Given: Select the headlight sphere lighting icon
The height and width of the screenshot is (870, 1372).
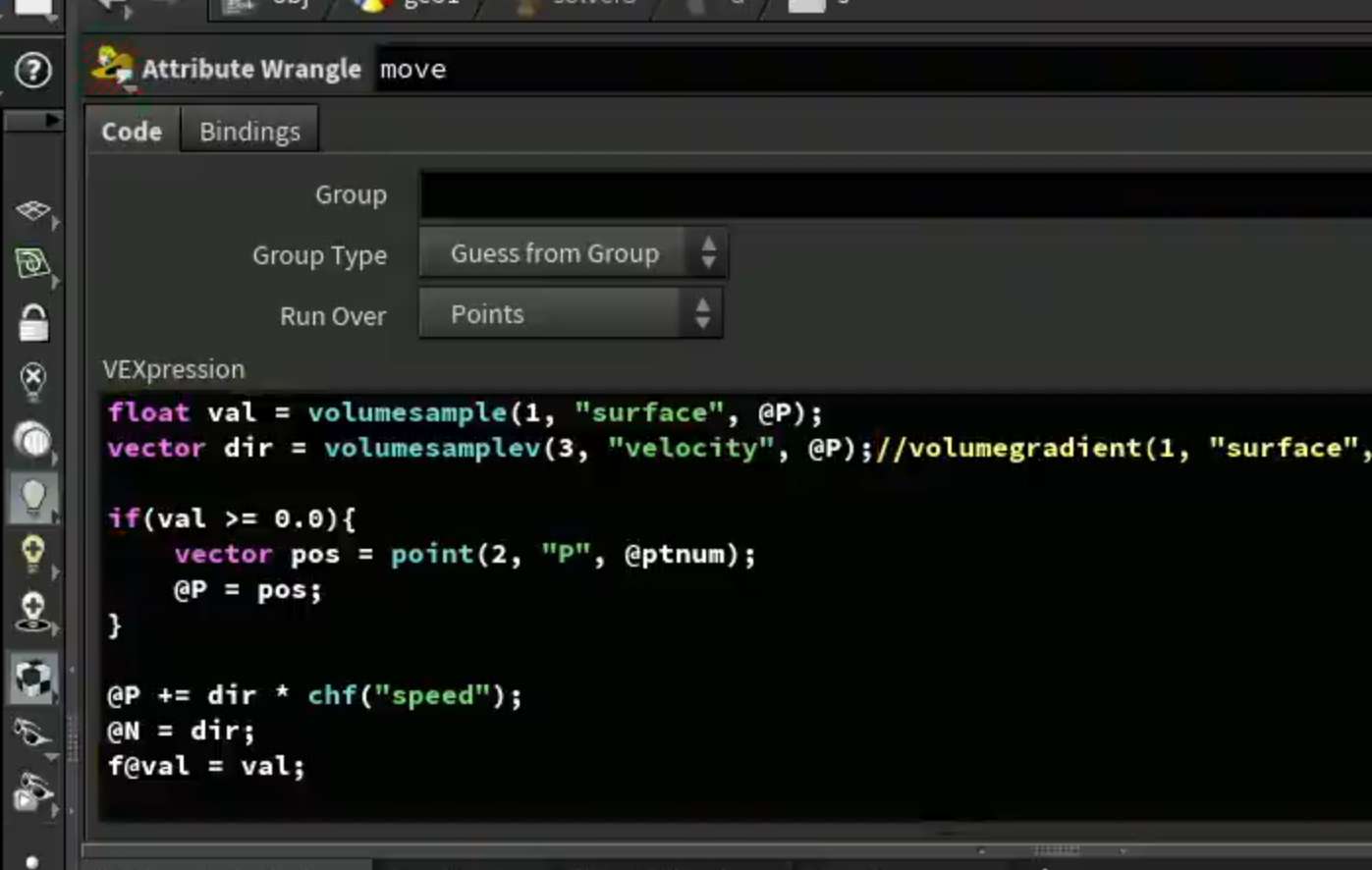Looking at the screenshot, I should pyautogui.click(x=32, y=440).
